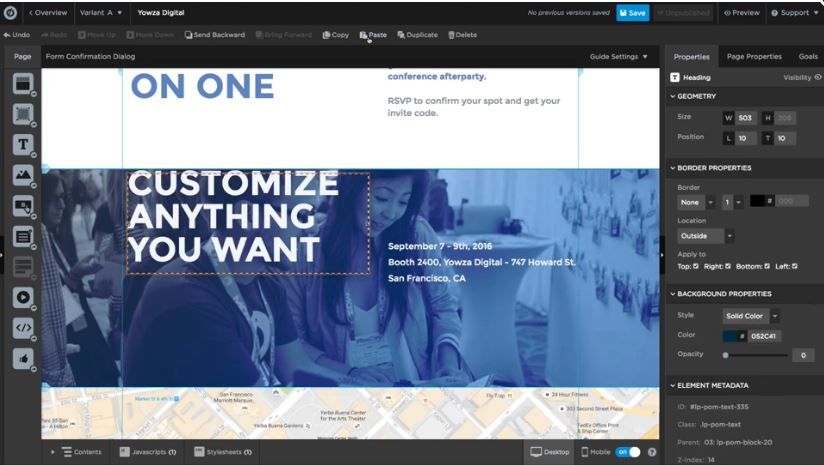Open the Location Outside dropdown
The height and width of the screenshot is (465, 824).
[x=706, y=236]
